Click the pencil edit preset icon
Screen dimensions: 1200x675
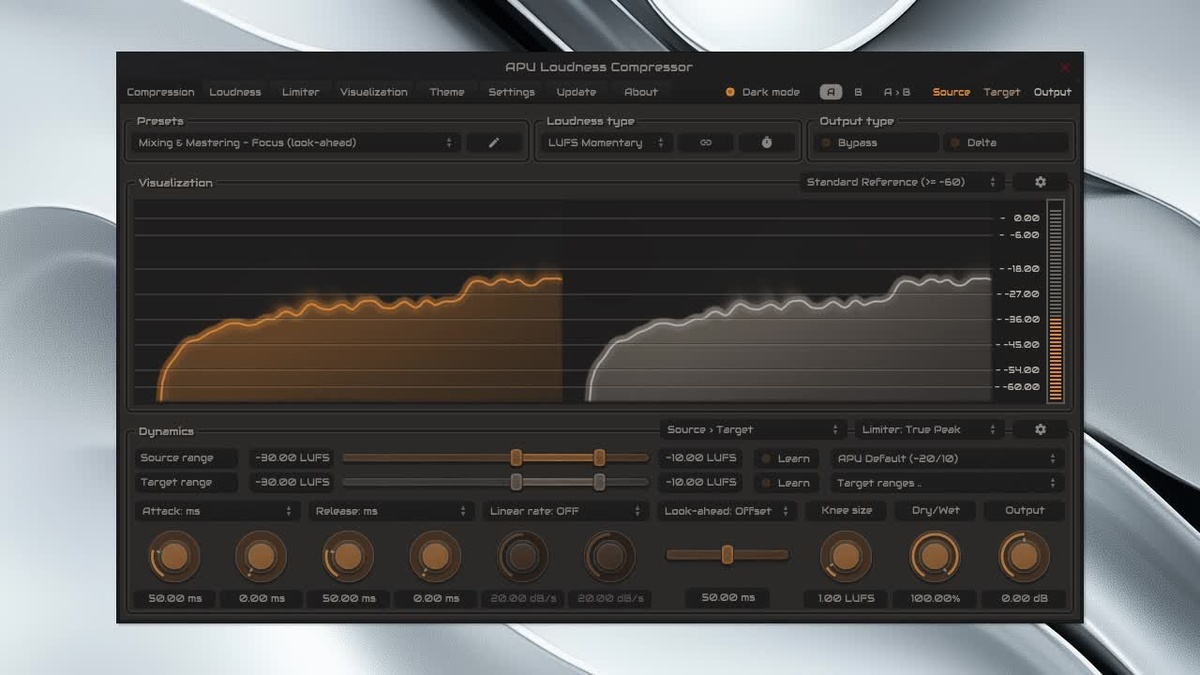pyautogui.click(x=493, y=143)
